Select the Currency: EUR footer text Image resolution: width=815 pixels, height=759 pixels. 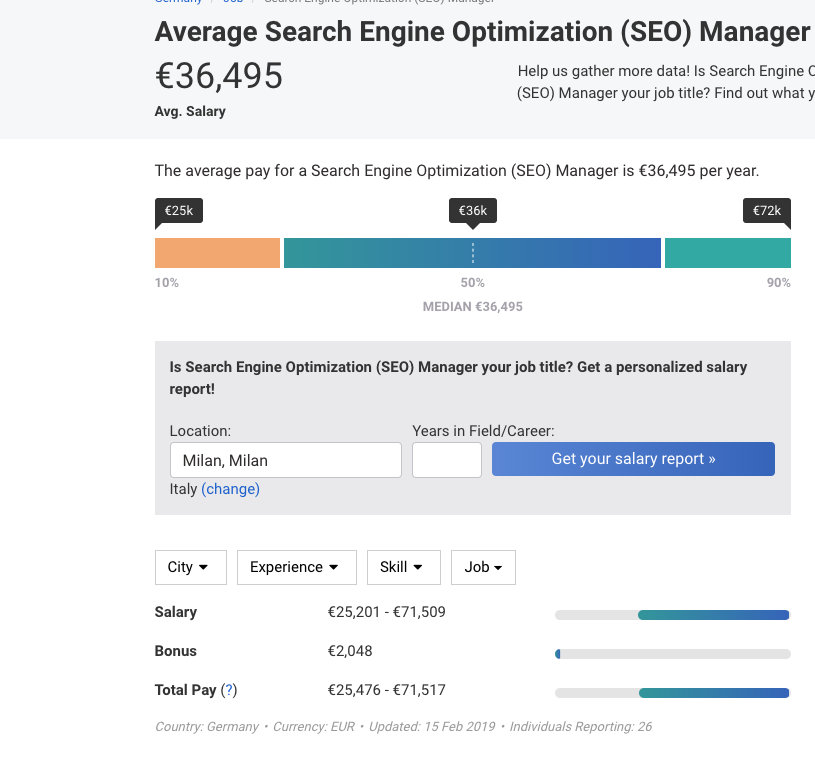coord(314,727)
